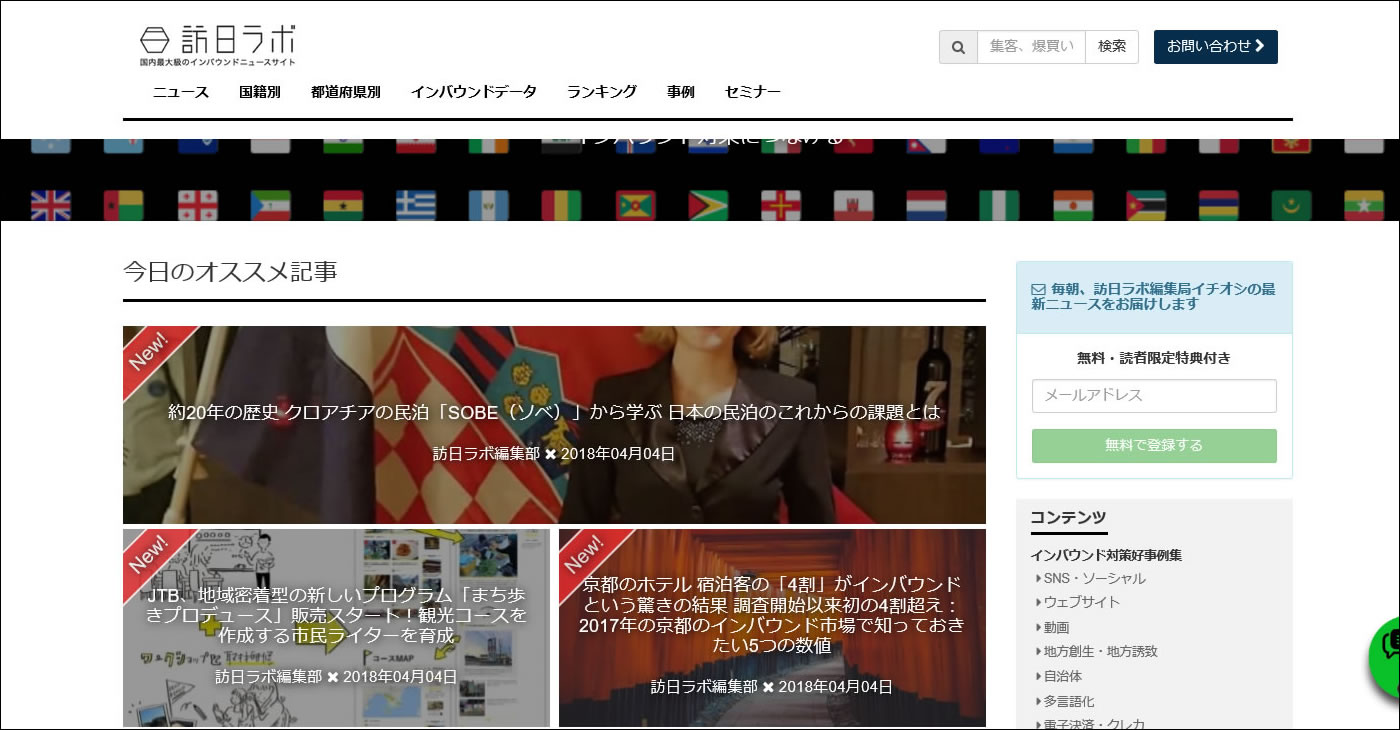Click the インバウンド対策好事例集 heading
1400x730 pixels.
[x=1106, y=555]
